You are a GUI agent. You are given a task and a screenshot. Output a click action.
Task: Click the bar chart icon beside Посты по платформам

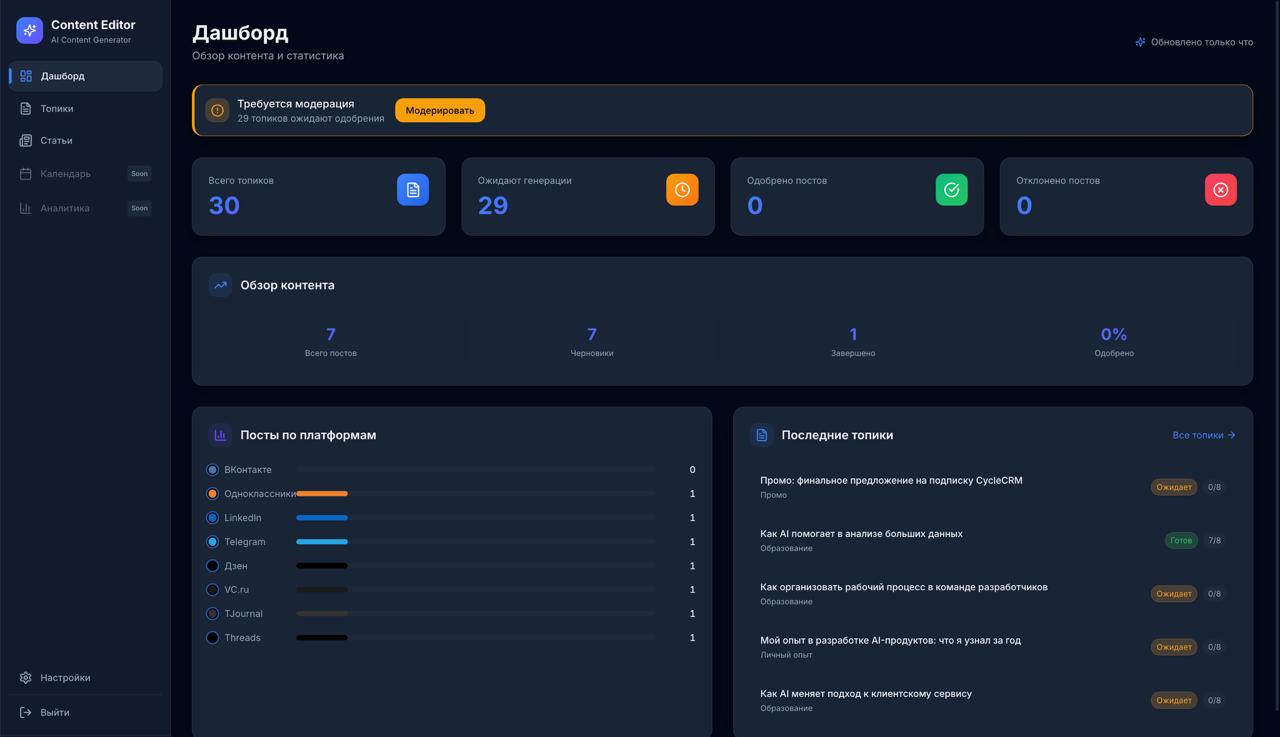(x=220, y=435)
